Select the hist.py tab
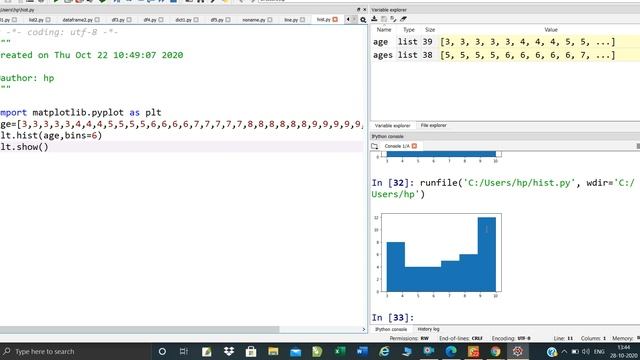Screen dimensions: 640x360 323,19
